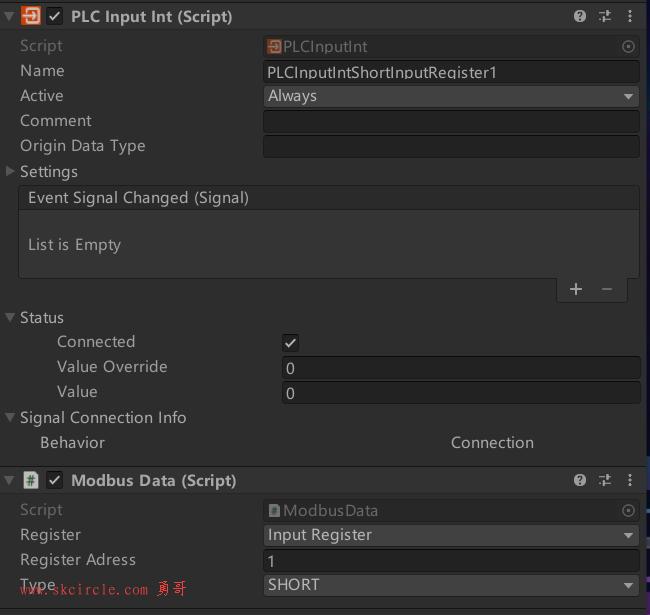Open object picker for ModbusData script field
This screenshot has width=650, height=615.
tap(628, 511)
